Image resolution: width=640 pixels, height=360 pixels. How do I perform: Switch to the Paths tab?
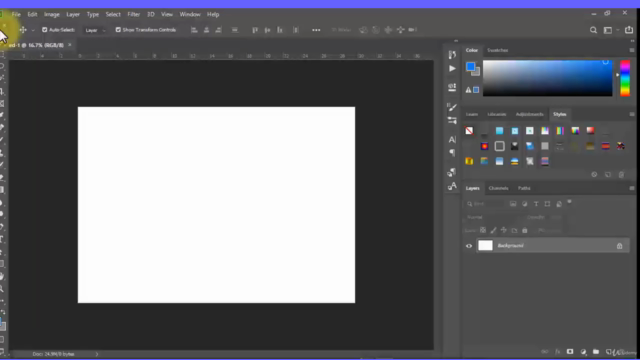(524, 188)
